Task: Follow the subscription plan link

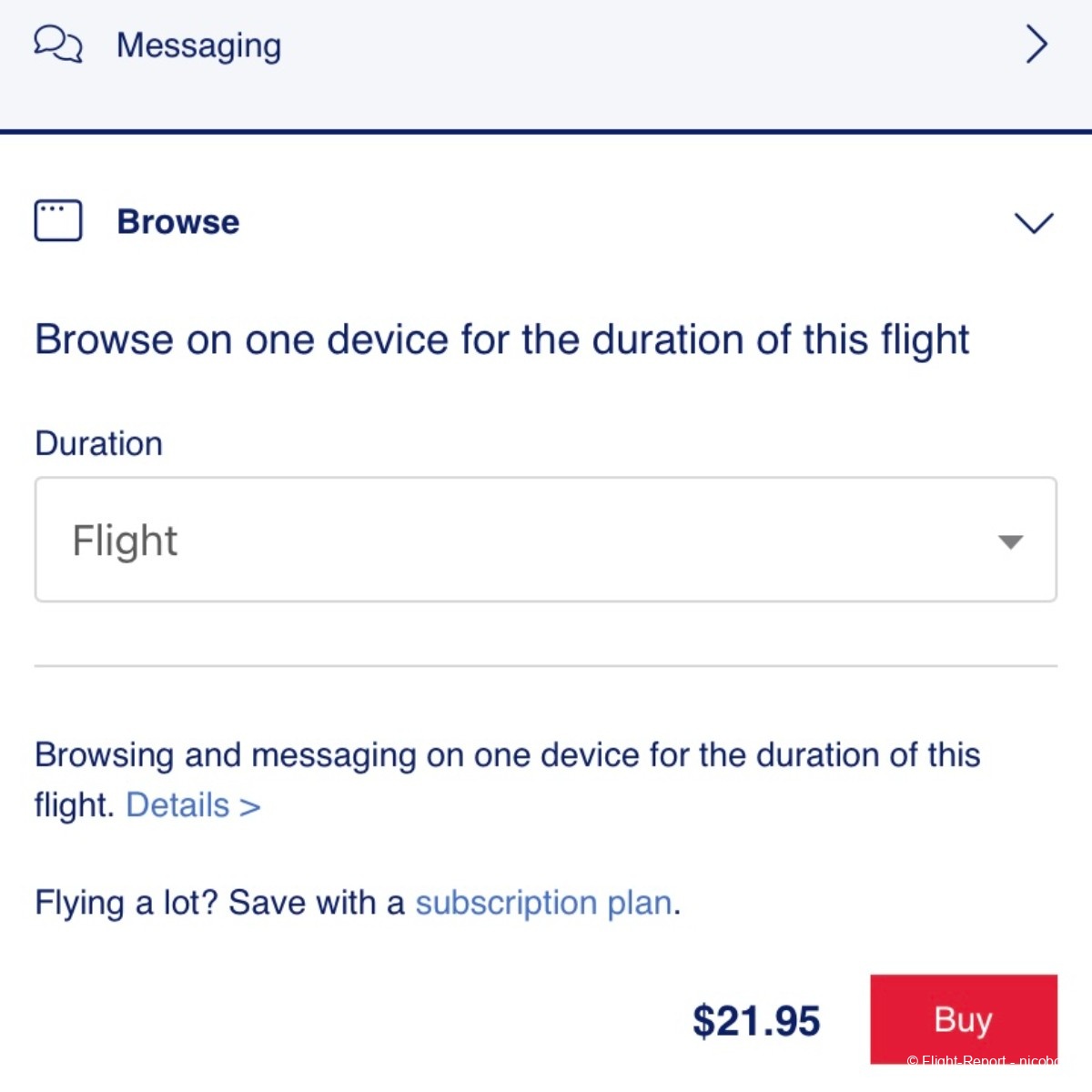Action: click(x=543, y=903)
